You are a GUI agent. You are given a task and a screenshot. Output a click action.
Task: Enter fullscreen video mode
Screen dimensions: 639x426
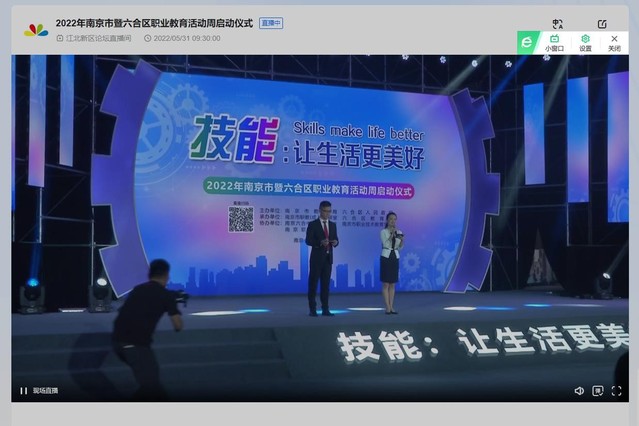pos(618,391)
